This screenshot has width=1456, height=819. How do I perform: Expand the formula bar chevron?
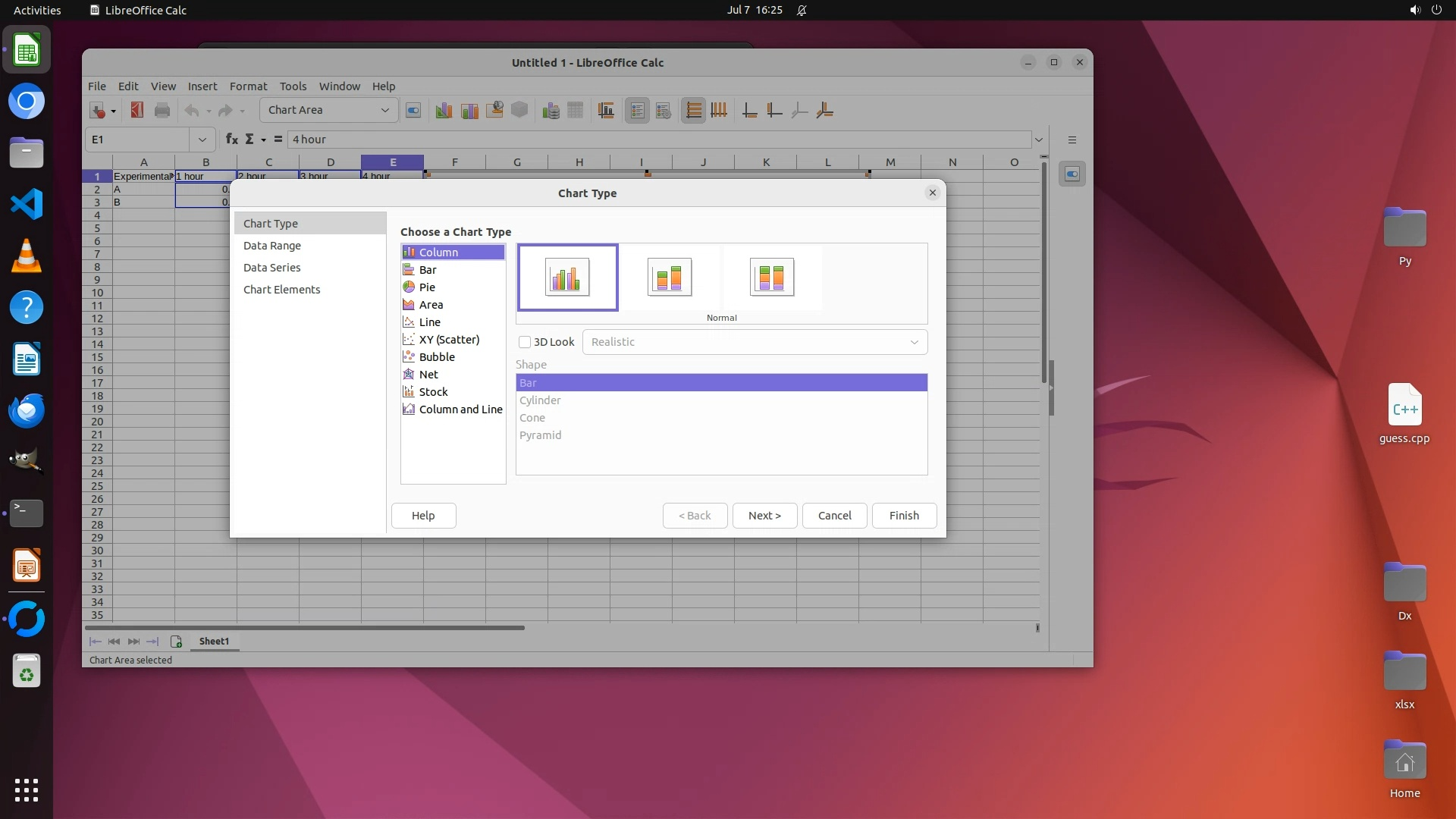1039,140
